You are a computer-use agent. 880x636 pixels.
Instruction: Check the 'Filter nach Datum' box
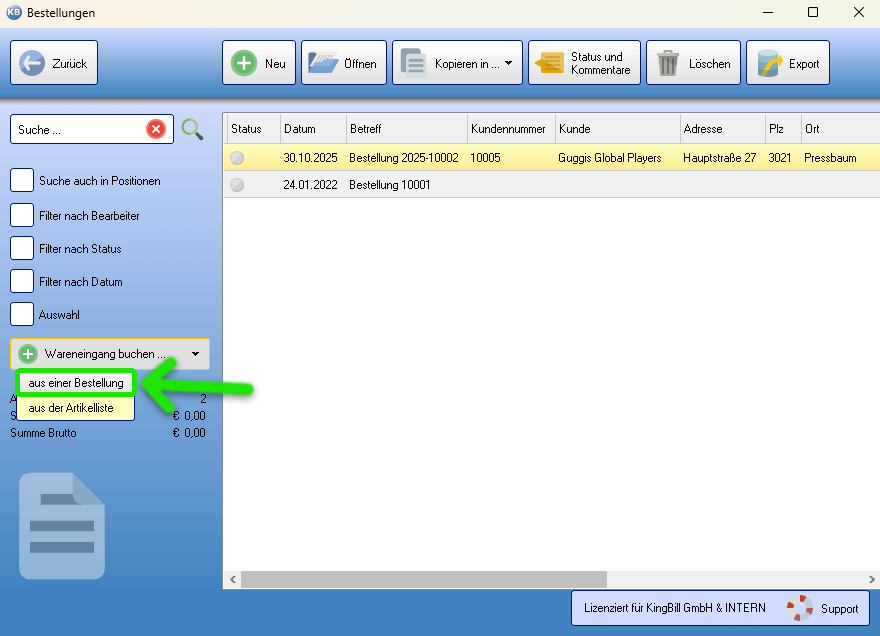coord(22,282)
